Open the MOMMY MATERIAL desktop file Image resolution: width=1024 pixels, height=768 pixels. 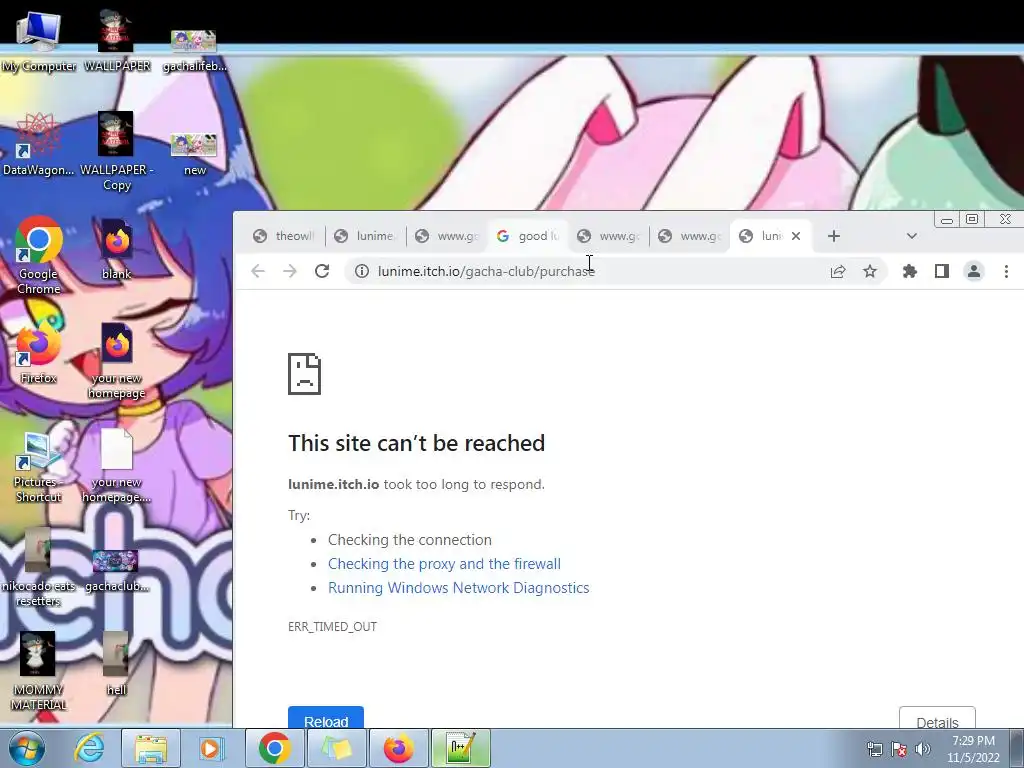click(x=39, y=671)
